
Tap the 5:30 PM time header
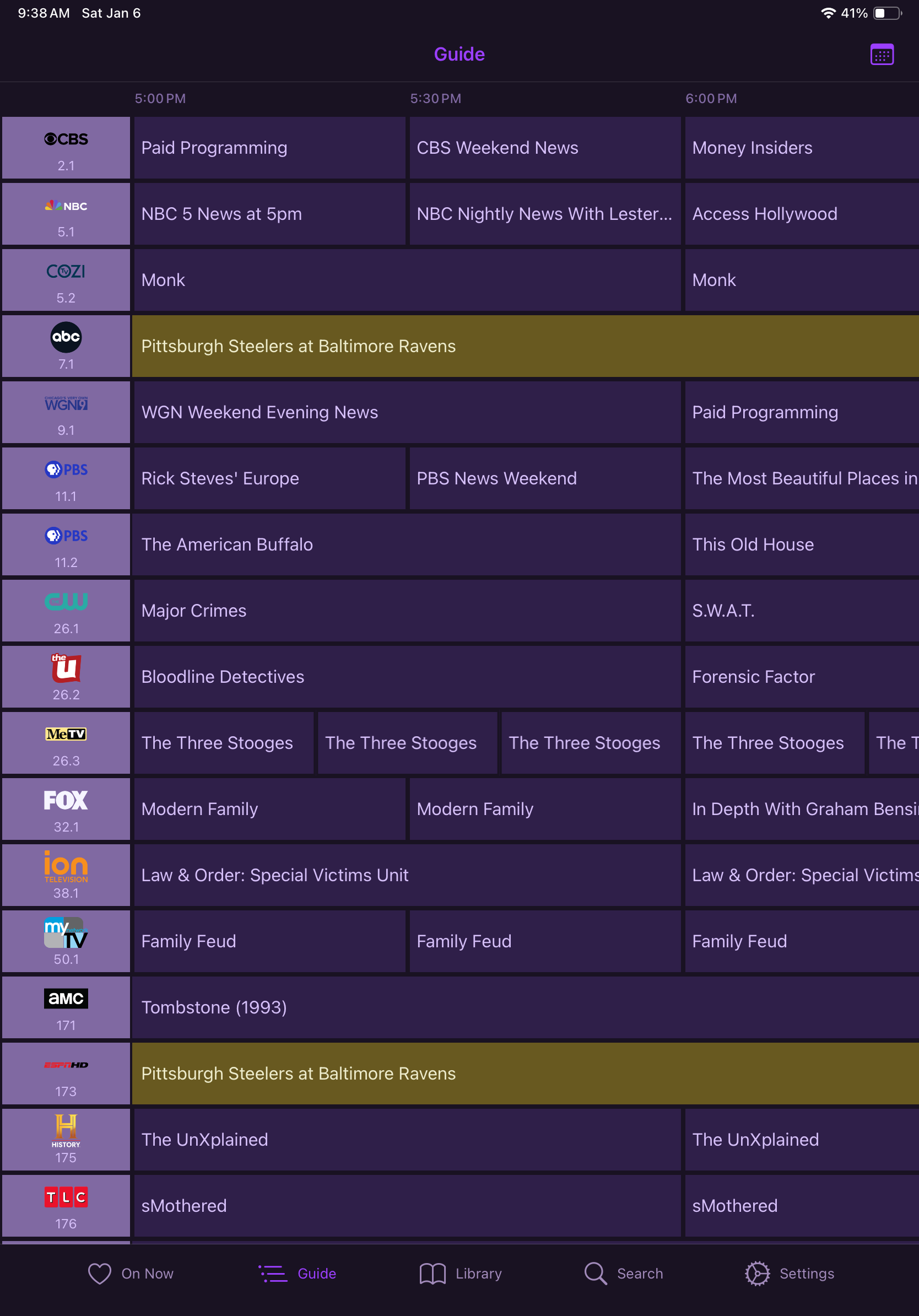tap(435, 99)
